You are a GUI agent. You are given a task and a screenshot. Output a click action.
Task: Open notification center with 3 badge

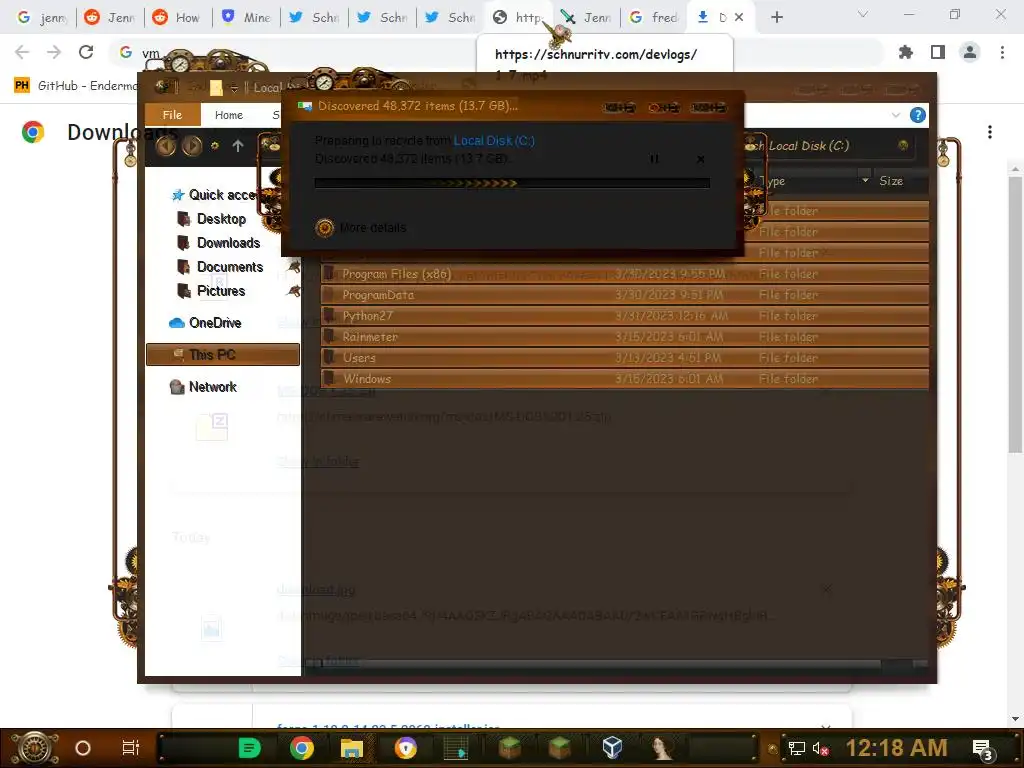[x=983, y=749]
